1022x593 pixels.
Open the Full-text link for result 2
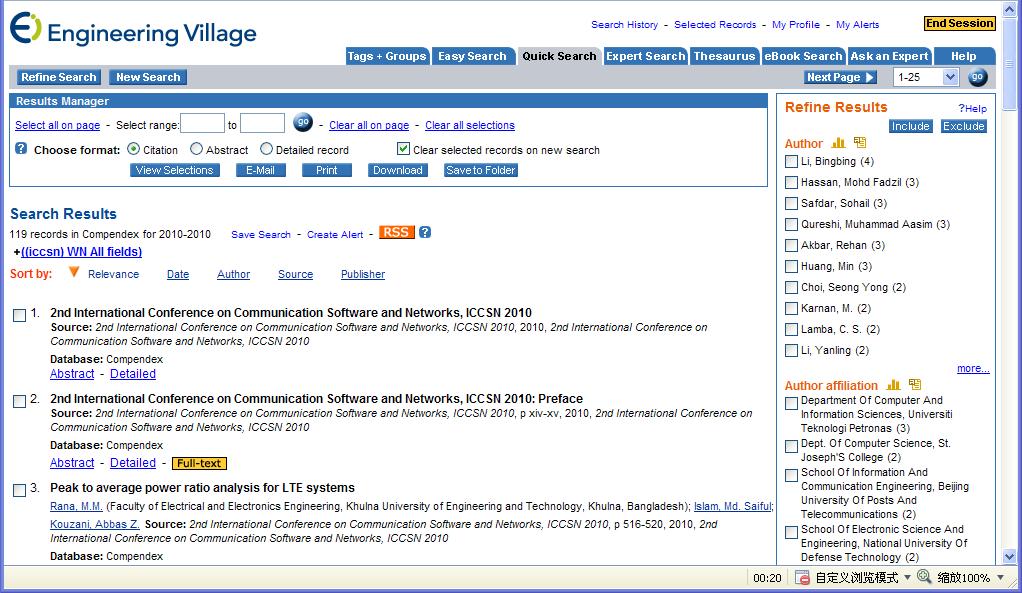199,463
